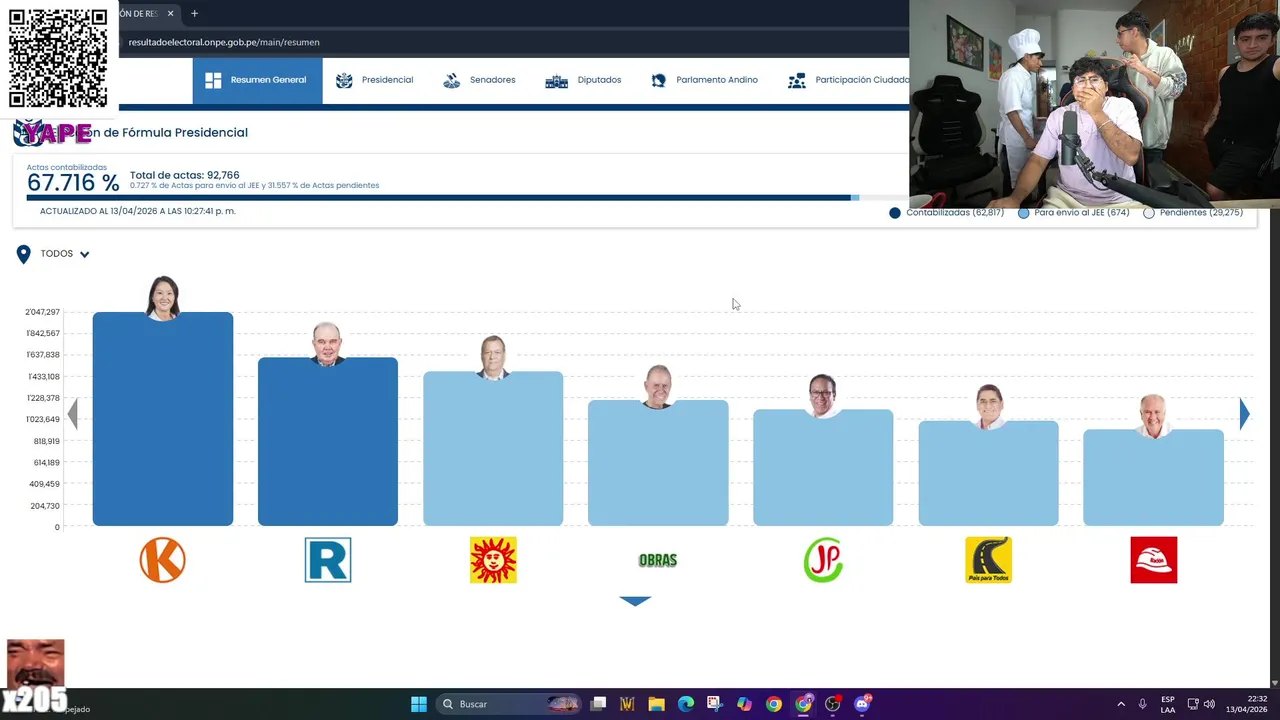Show hidden system tray icons
This screenshot has width=1280, height=720.
pyautogui.click(x=1121, y=704)
